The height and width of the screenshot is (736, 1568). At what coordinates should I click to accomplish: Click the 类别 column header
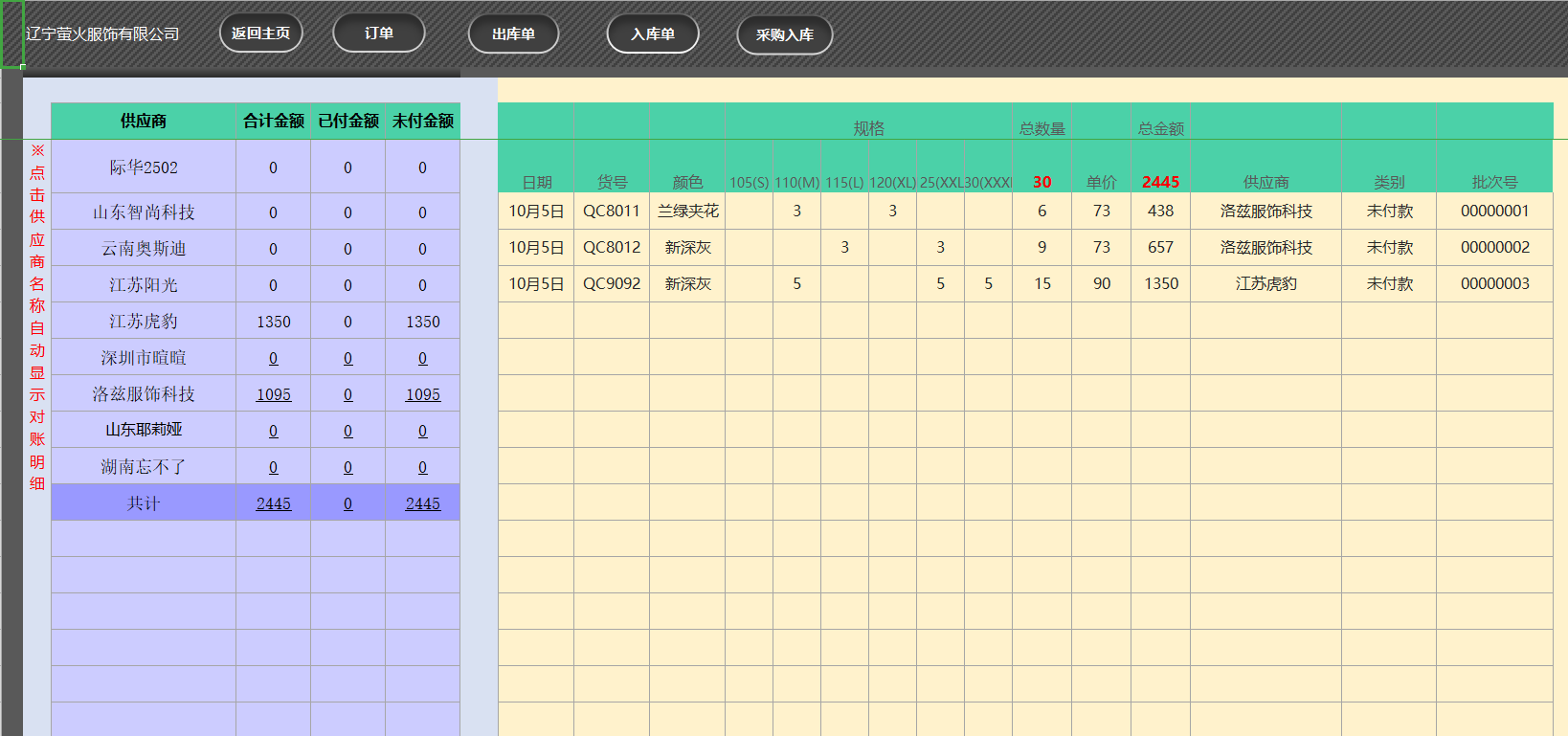(1390, 182)
